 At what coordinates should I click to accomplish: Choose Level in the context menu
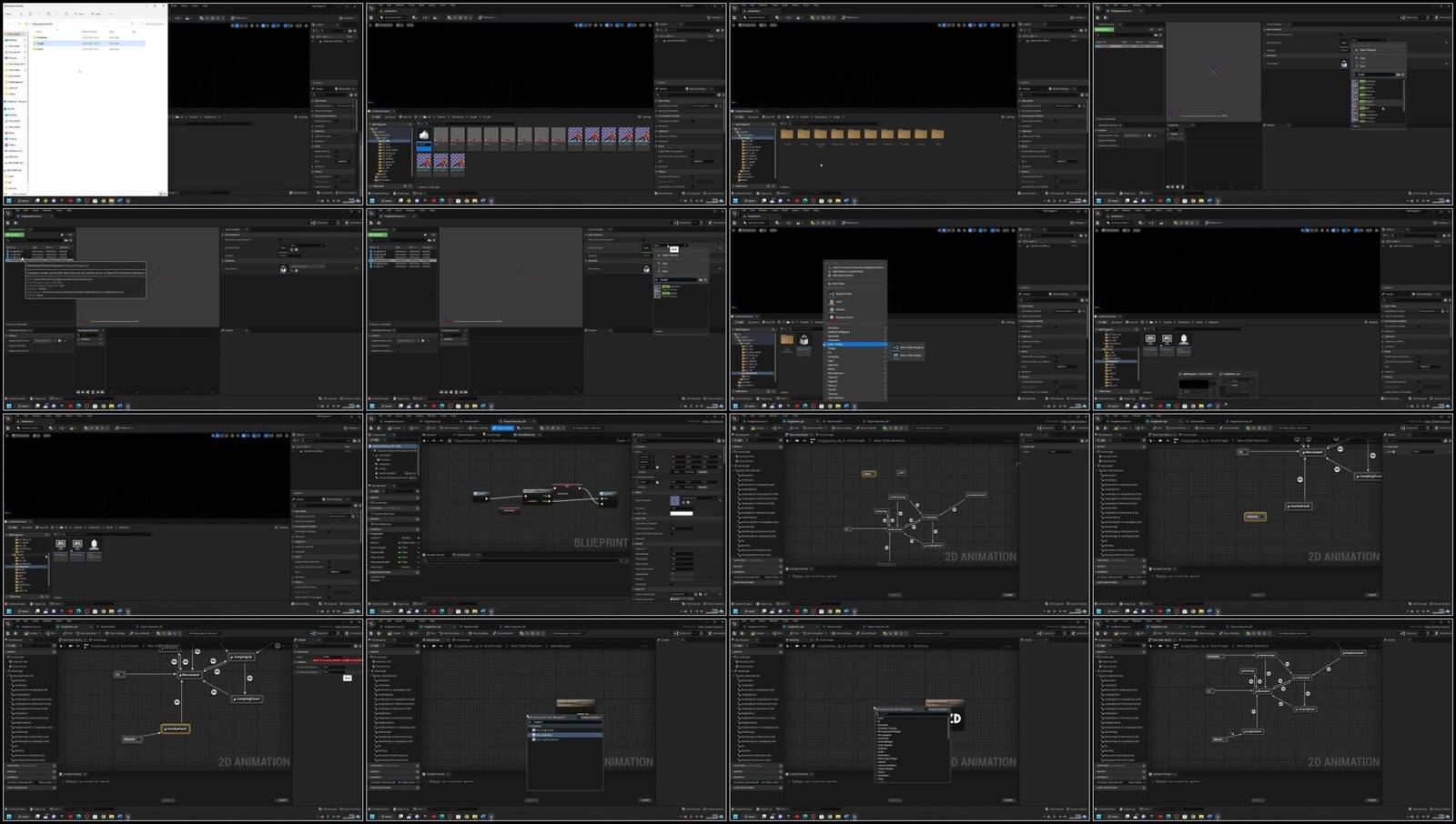point(837,302)
